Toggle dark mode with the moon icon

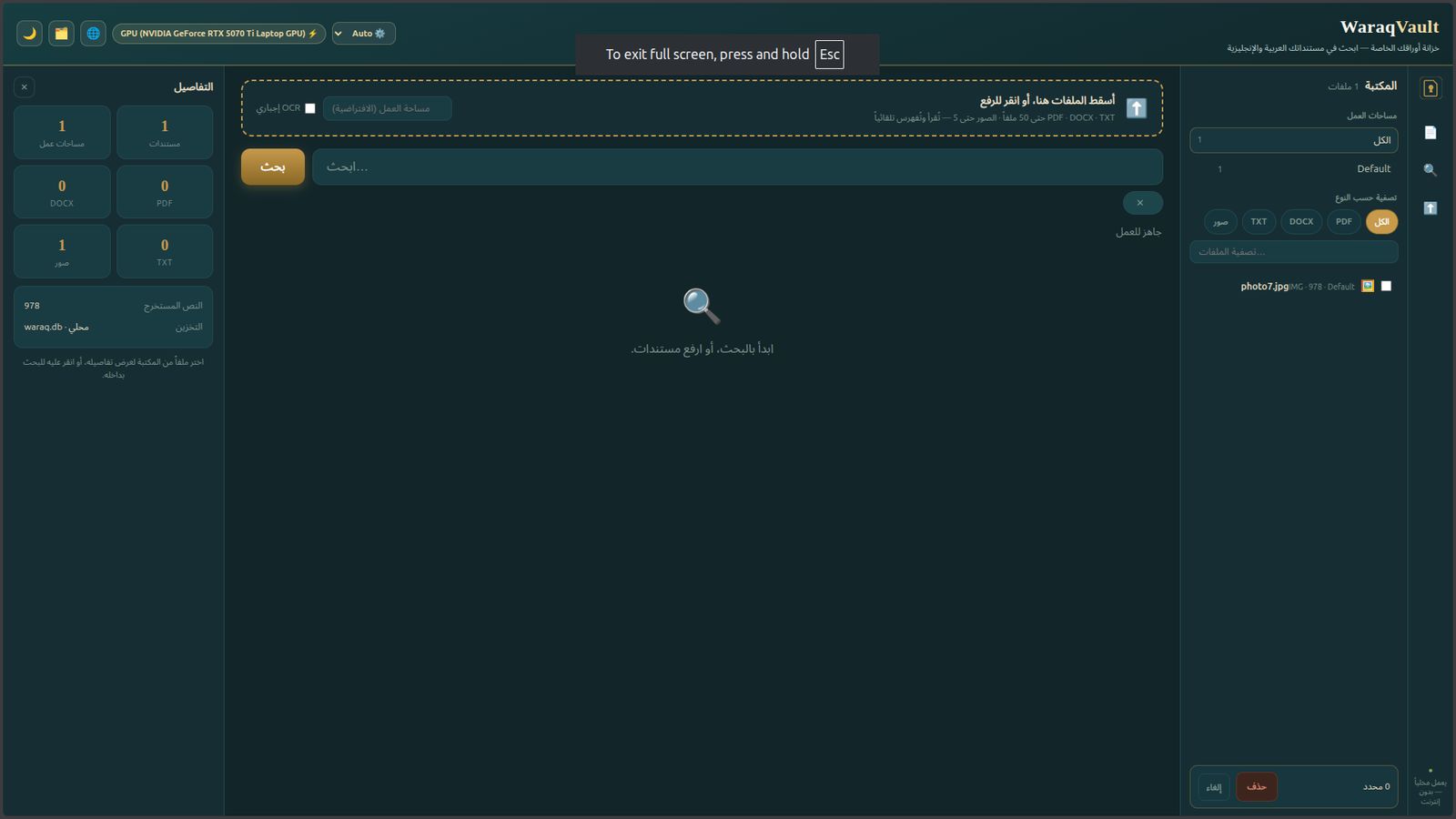coord(29,34)
